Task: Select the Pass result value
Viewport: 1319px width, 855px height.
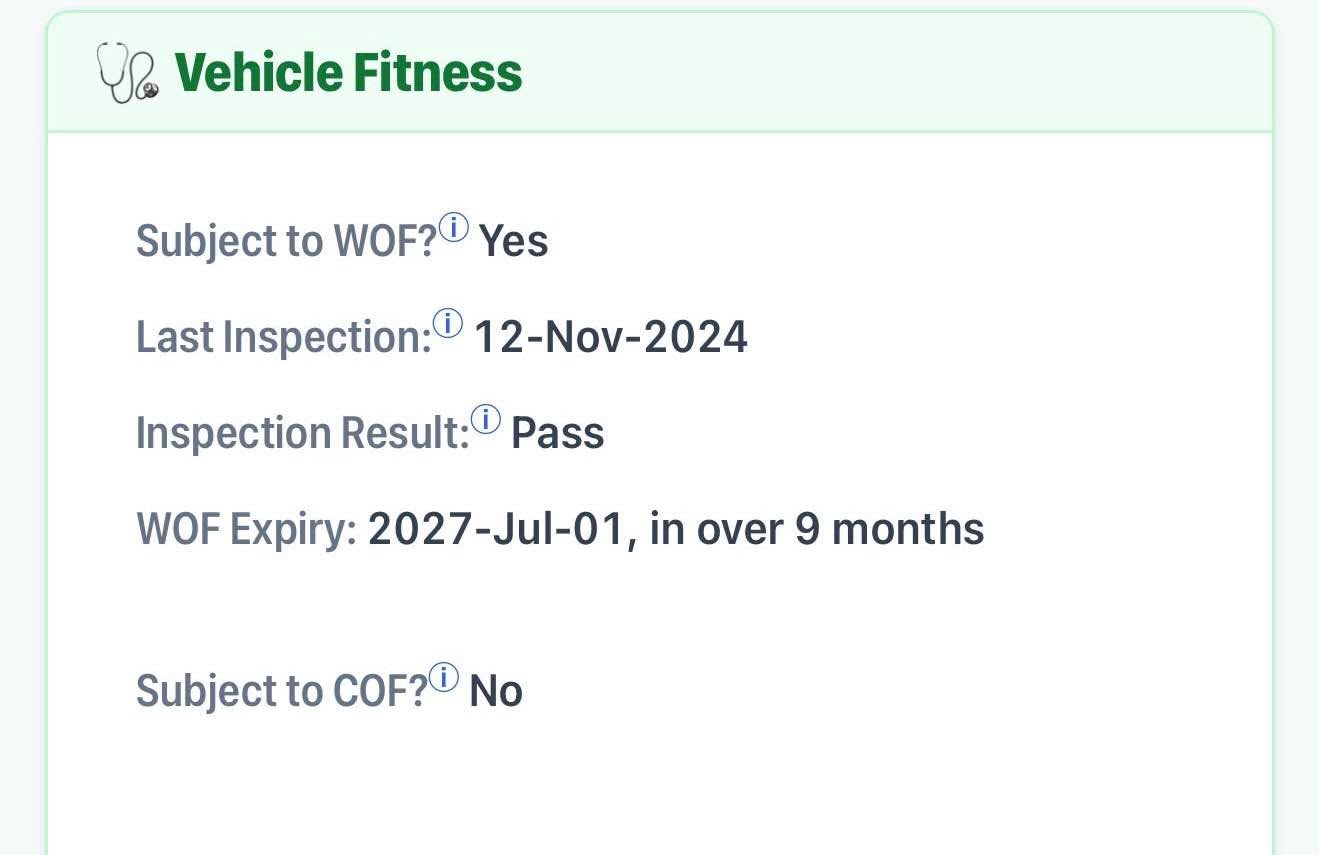Action: click(x=558, y=434)
